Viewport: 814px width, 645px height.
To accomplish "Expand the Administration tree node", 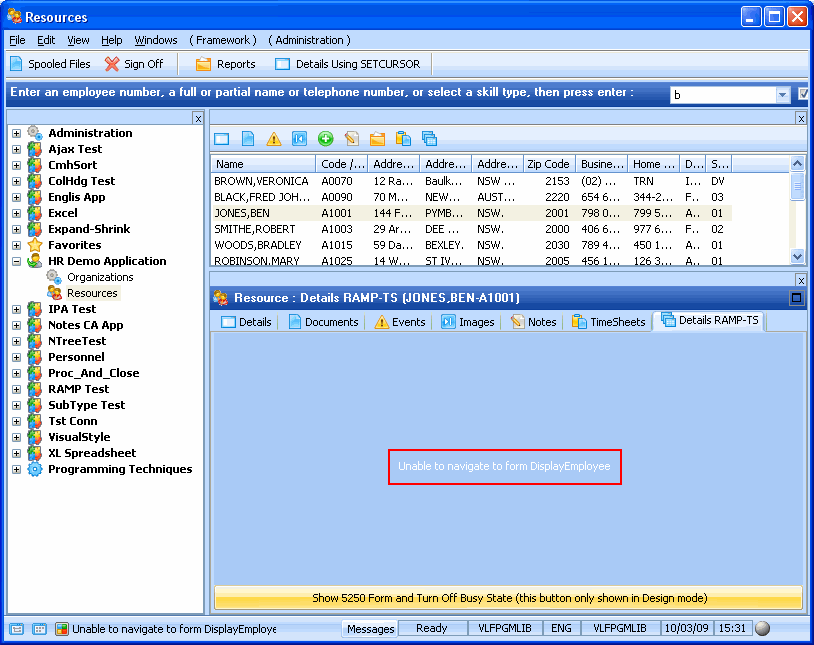I will [16, 133].
